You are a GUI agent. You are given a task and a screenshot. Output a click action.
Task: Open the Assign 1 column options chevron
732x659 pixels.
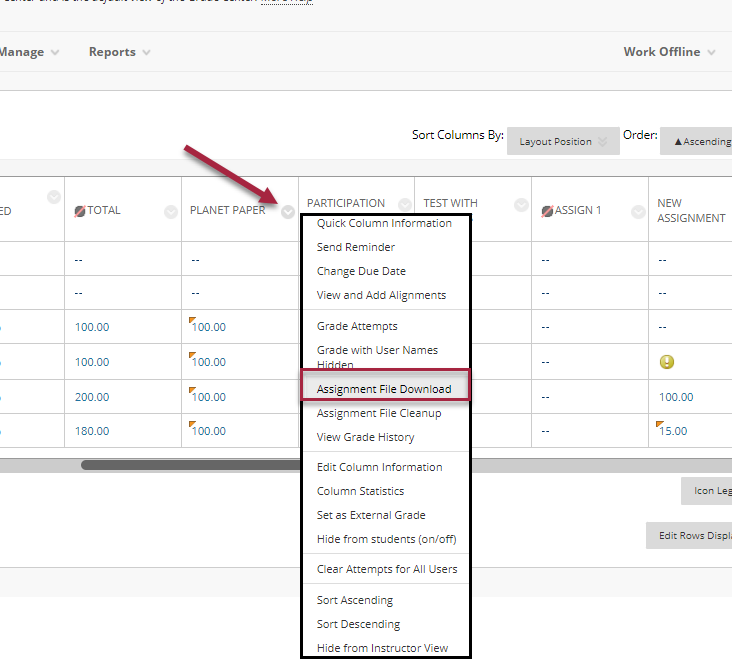(638, 212)
